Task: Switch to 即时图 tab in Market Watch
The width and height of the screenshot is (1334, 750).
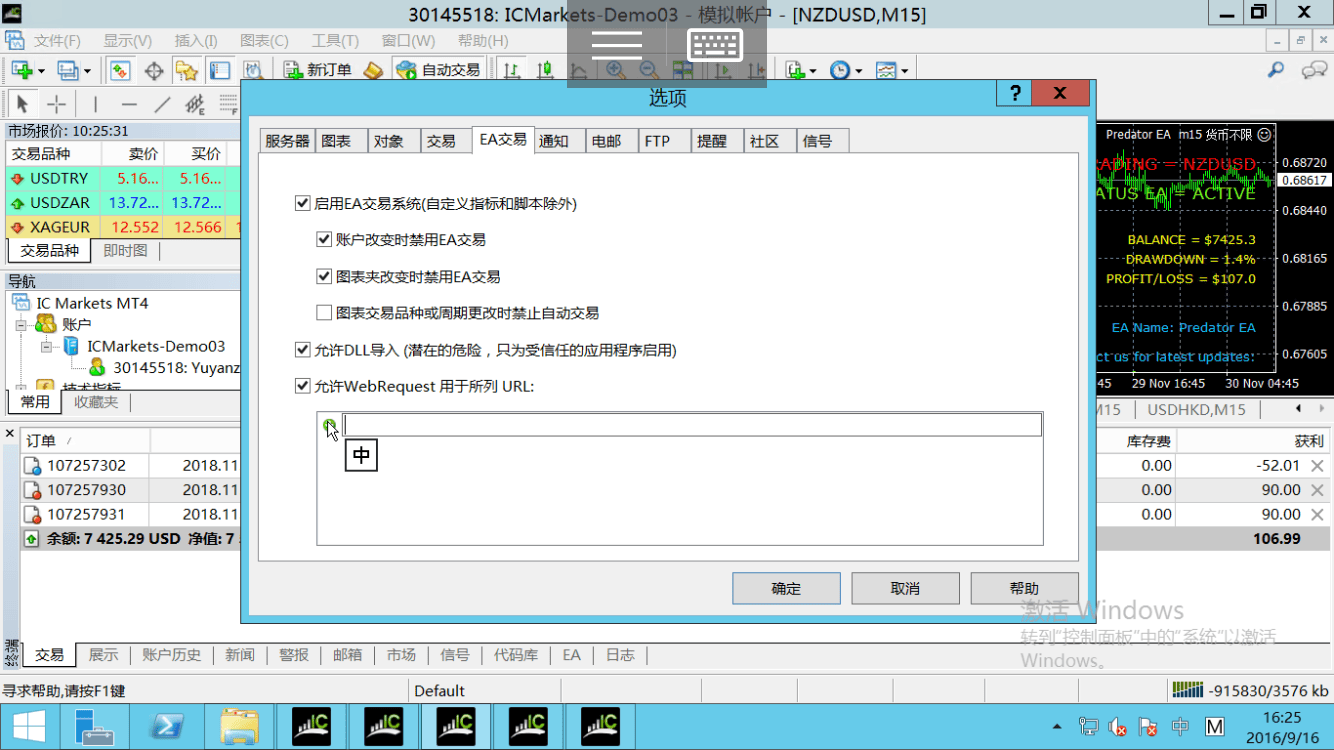Action: coord(125,251)
